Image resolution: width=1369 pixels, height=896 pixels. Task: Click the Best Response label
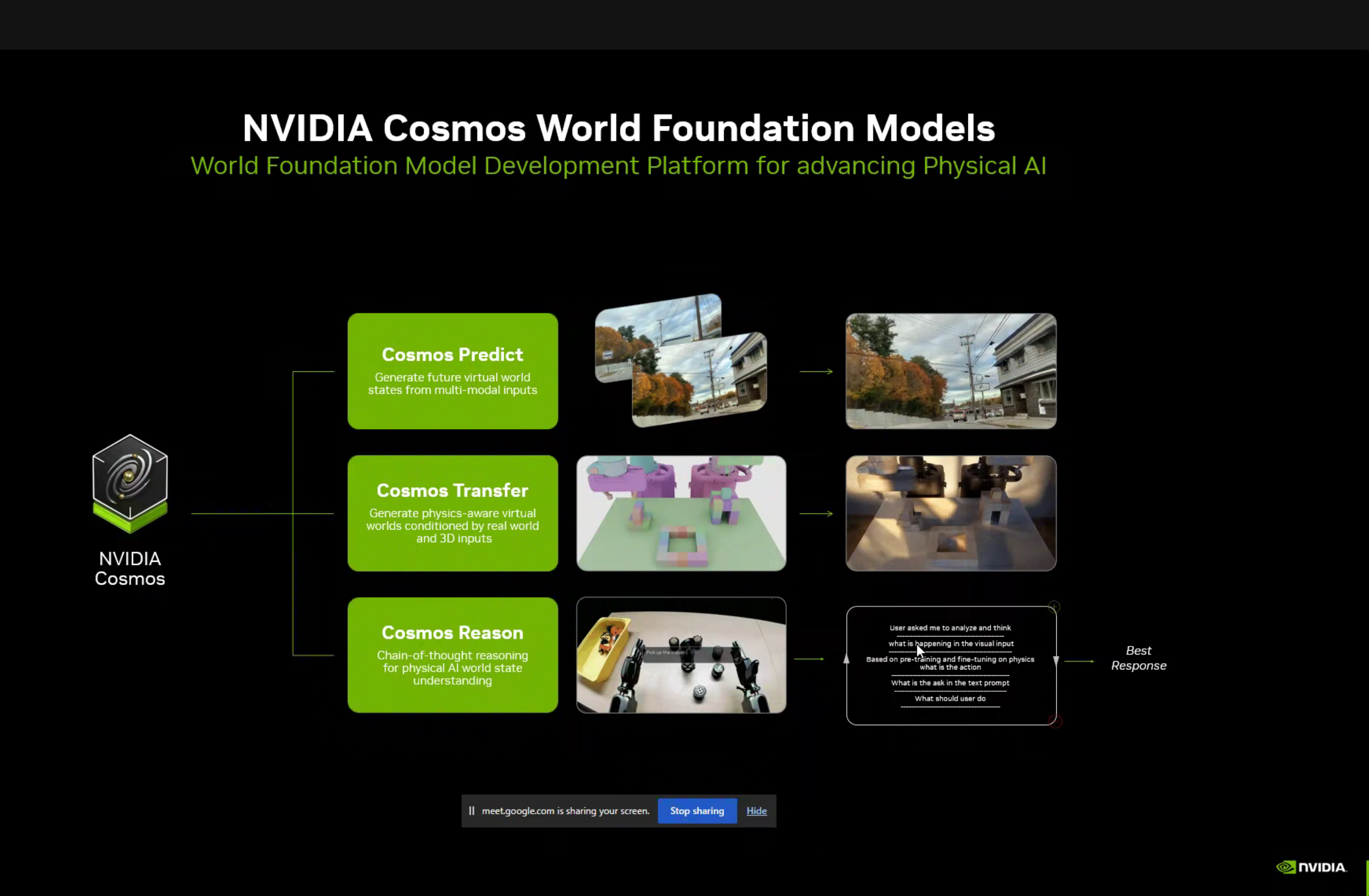coord(1138,658)
